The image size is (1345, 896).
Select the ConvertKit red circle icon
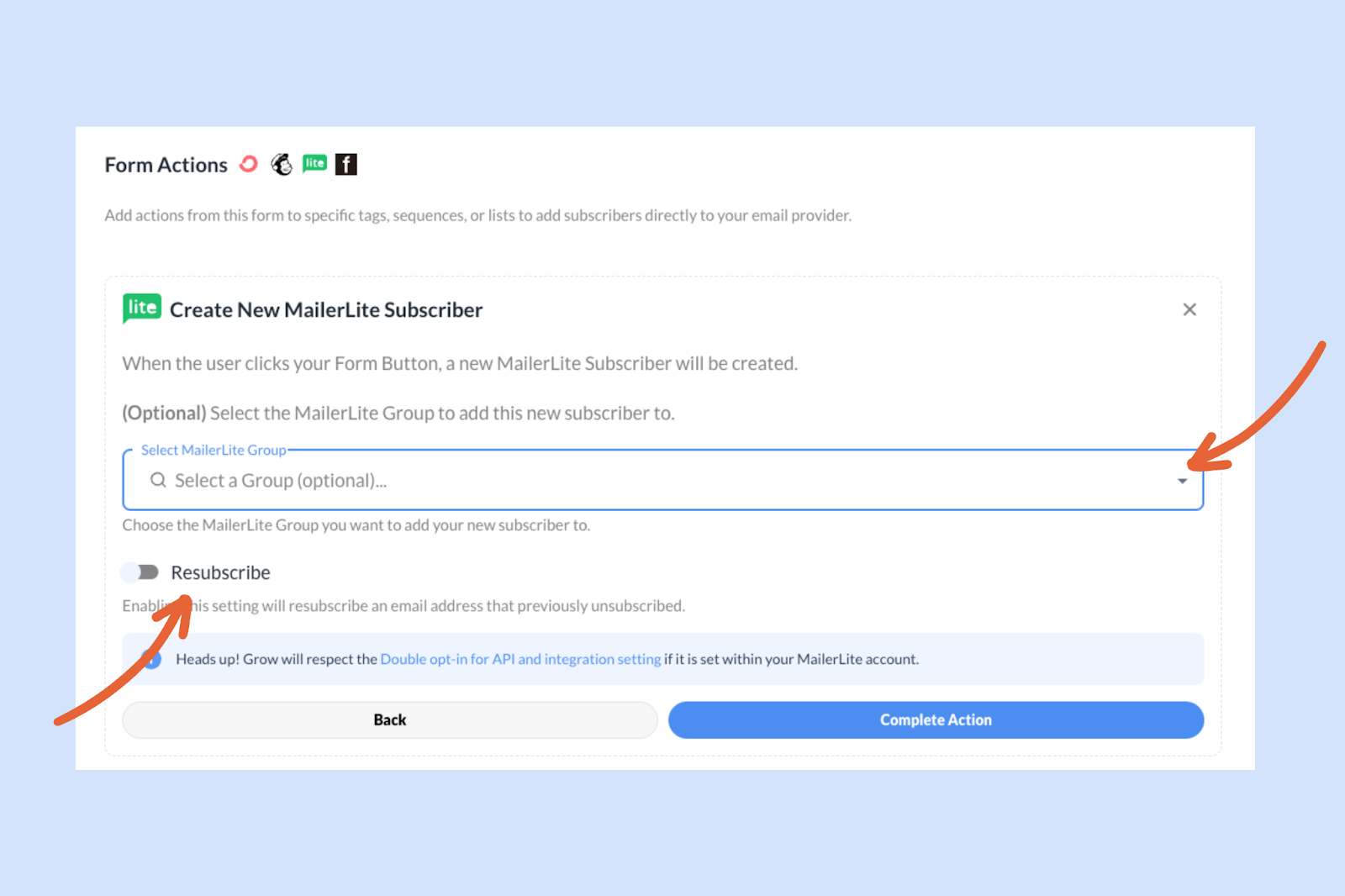pyautogui.click(x=248, y=164)
